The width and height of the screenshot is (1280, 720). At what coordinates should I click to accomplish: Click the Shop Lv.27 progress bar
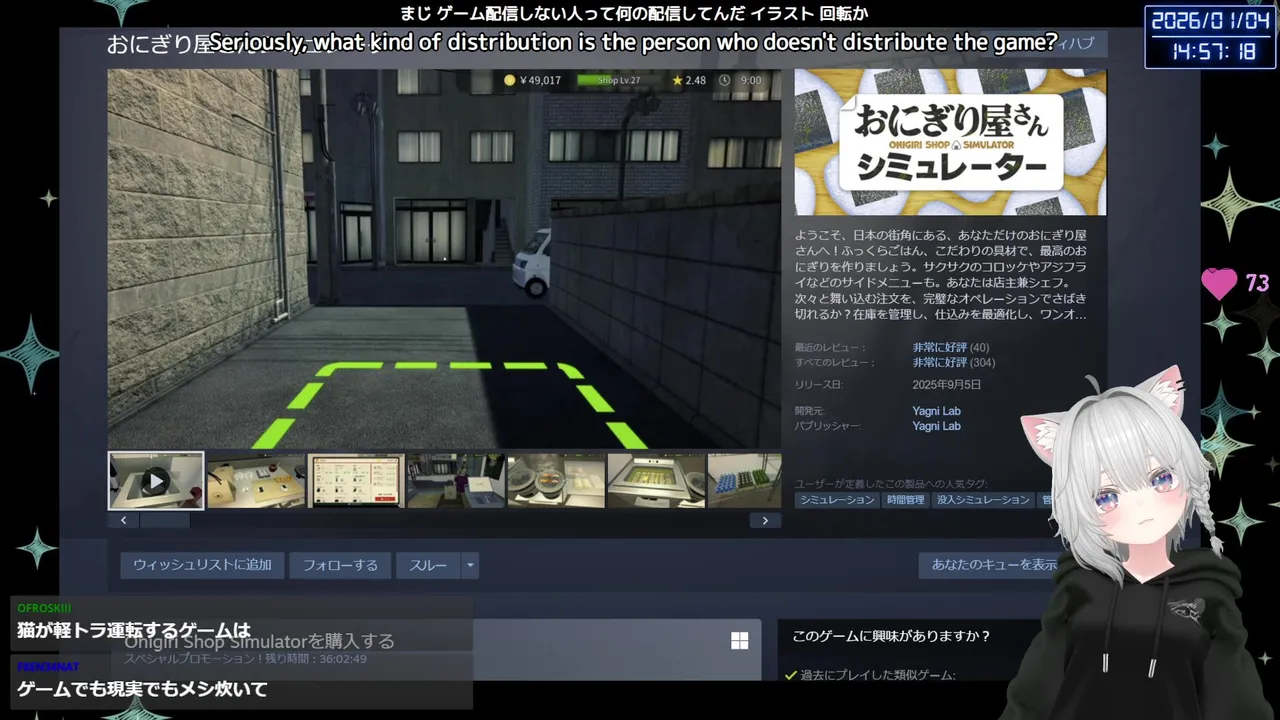click(618, 80)
